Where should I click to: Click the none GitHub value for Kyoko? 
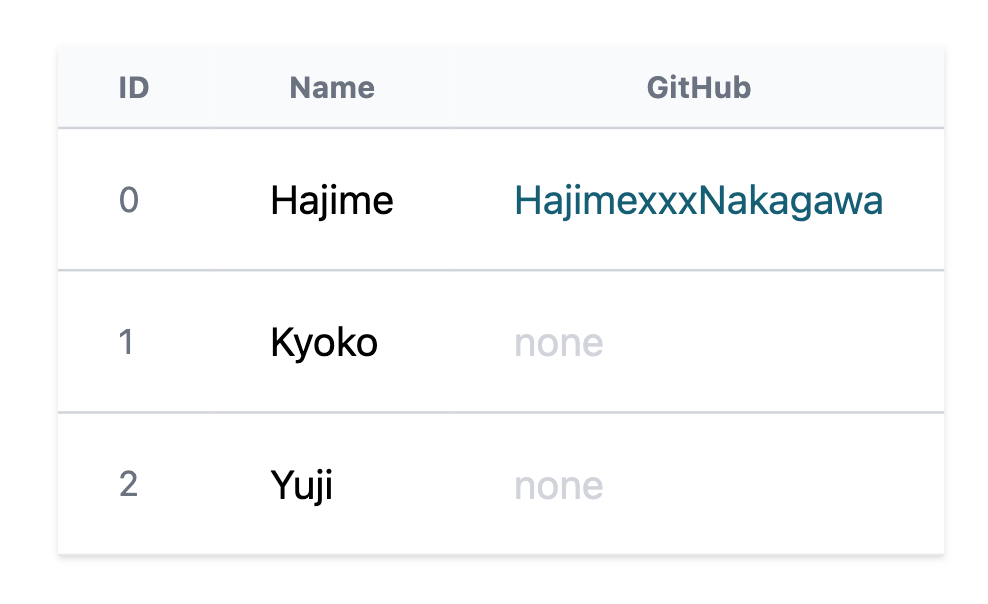(x=559, y=343)
